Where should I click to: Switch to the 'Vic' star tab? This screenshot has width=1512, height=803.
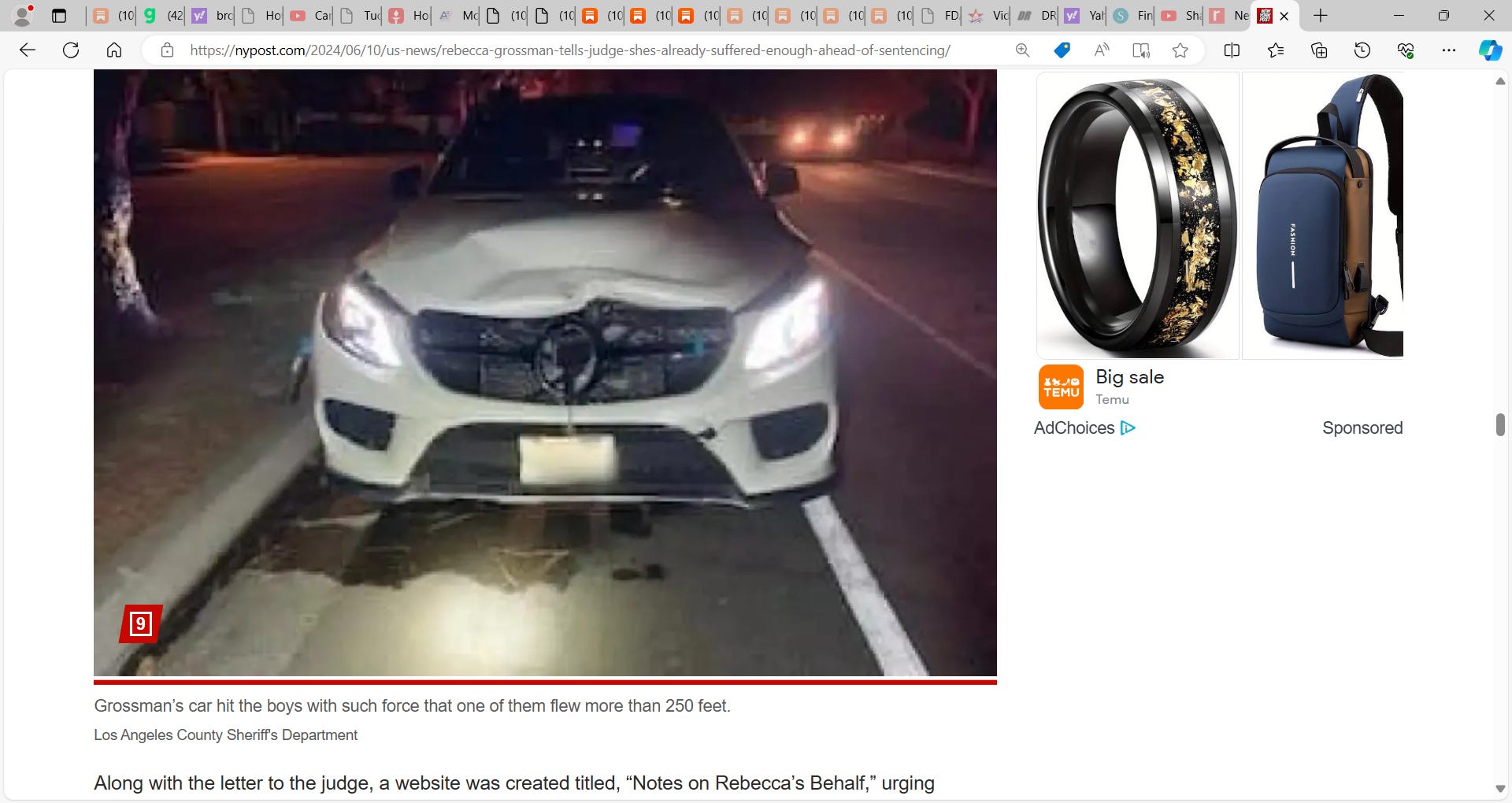(x=988, y=15)
